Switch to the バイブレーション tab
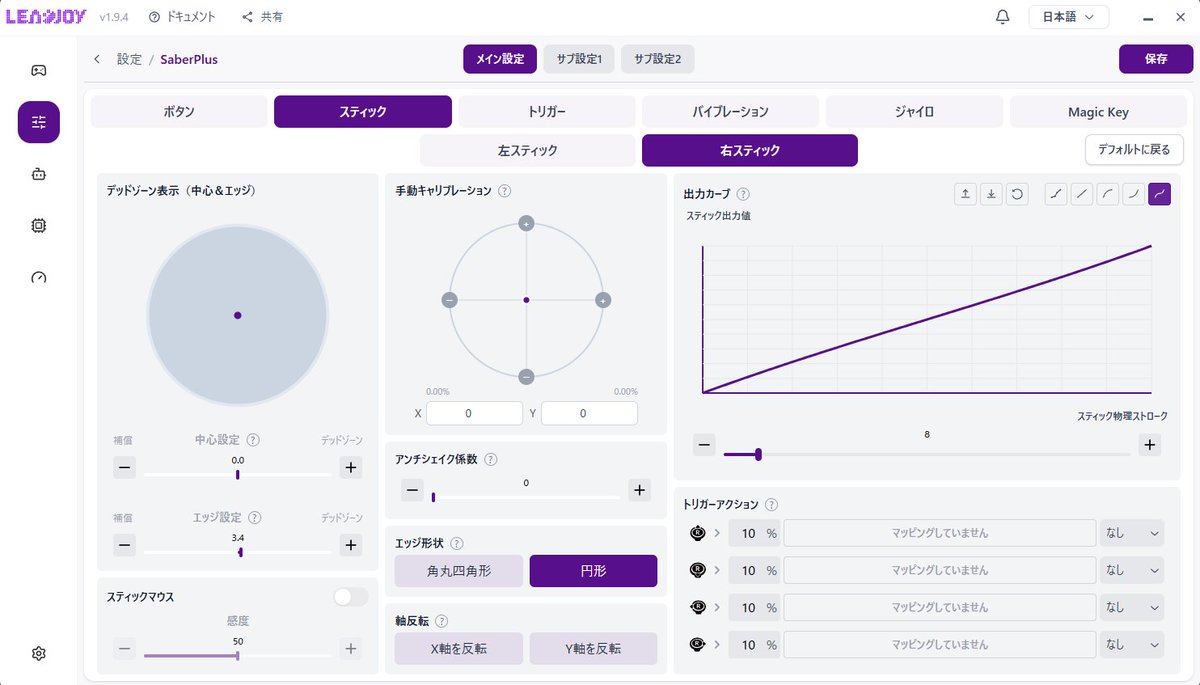Viewport: 1200px width, 685px height. (731, 112)
